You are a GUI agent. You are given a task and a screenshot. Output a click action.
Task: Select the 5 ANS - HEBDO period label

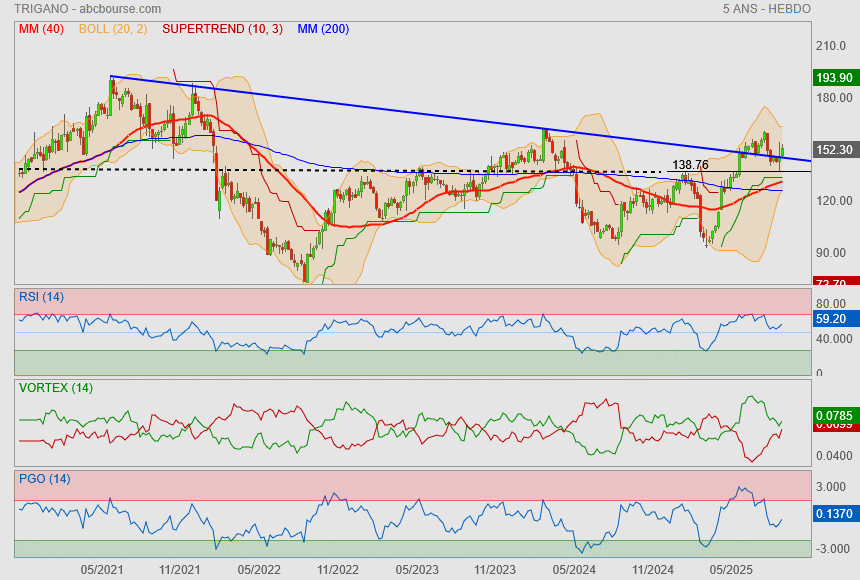tap(766, 9)
